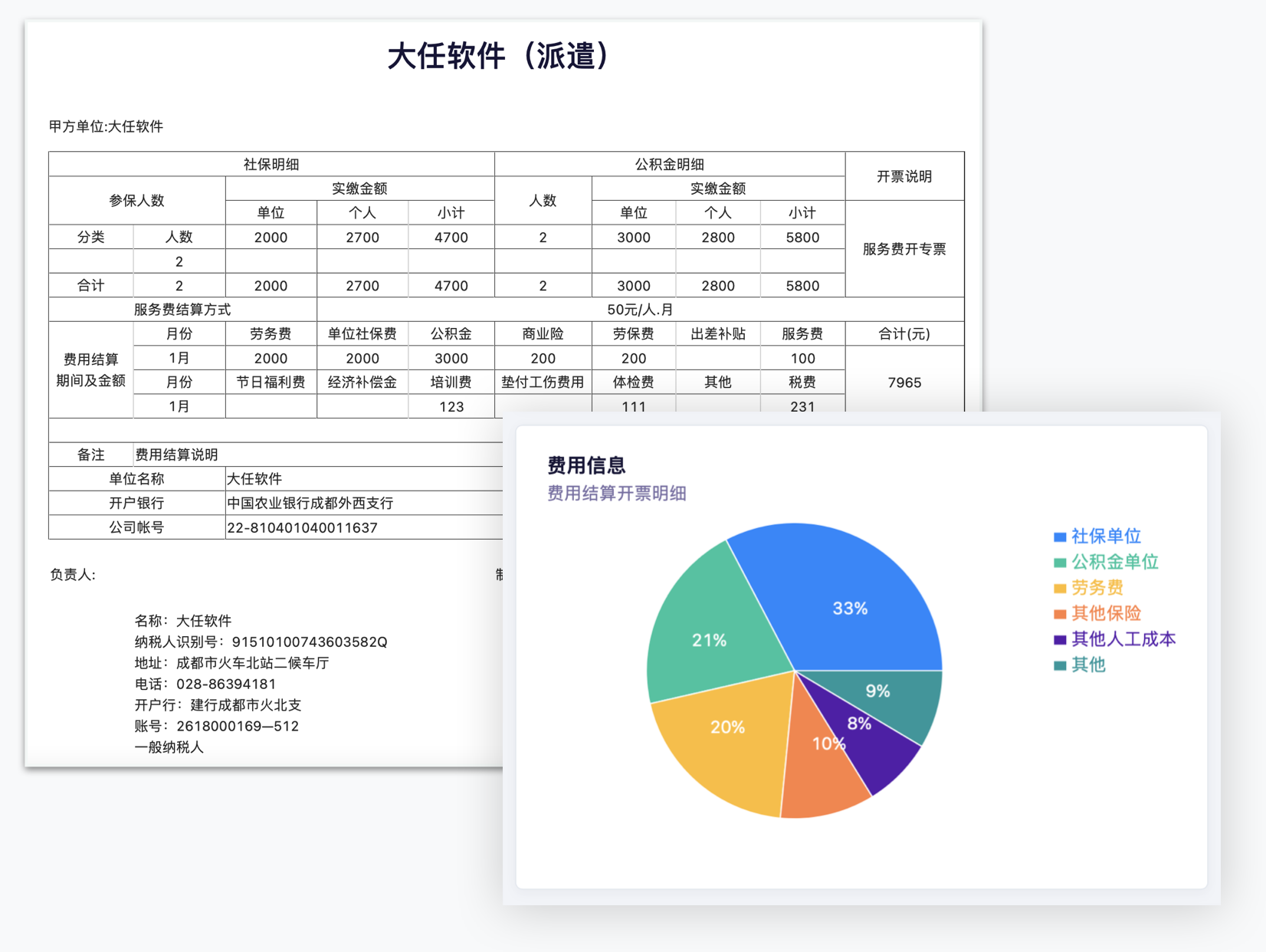Click the 123 培训费 value cell

pos(451,406)
